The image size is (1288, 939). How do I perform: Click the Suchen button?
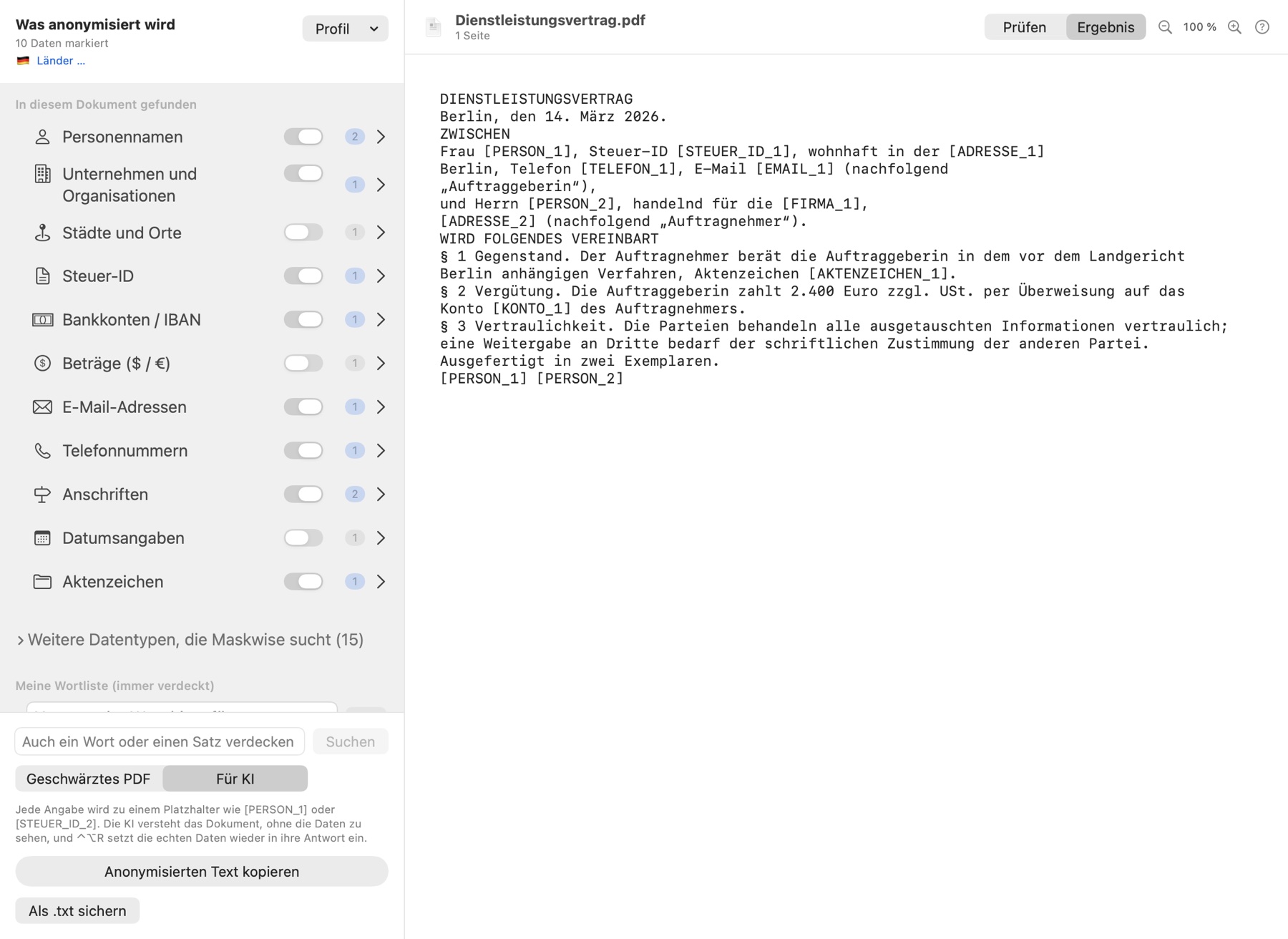(x=351, y=741)
